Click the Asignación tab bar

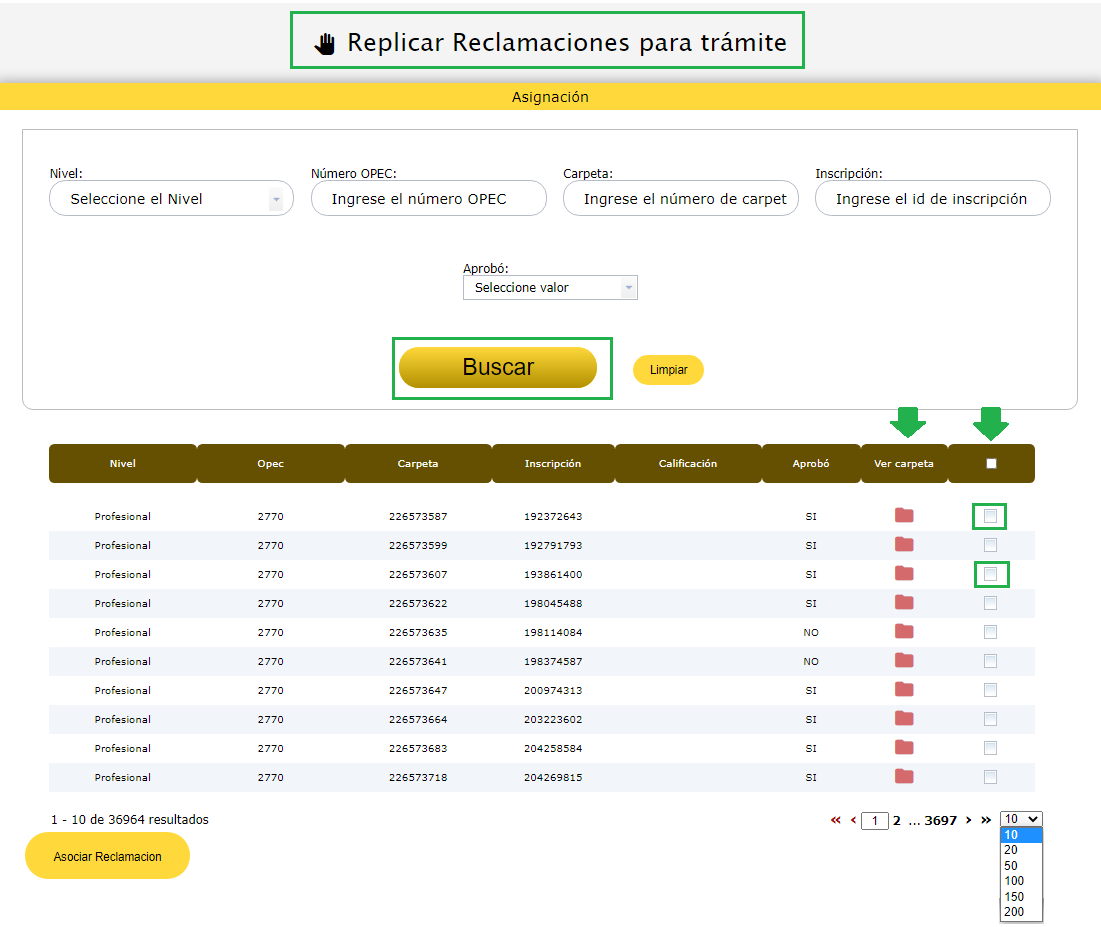coord(550,97)
